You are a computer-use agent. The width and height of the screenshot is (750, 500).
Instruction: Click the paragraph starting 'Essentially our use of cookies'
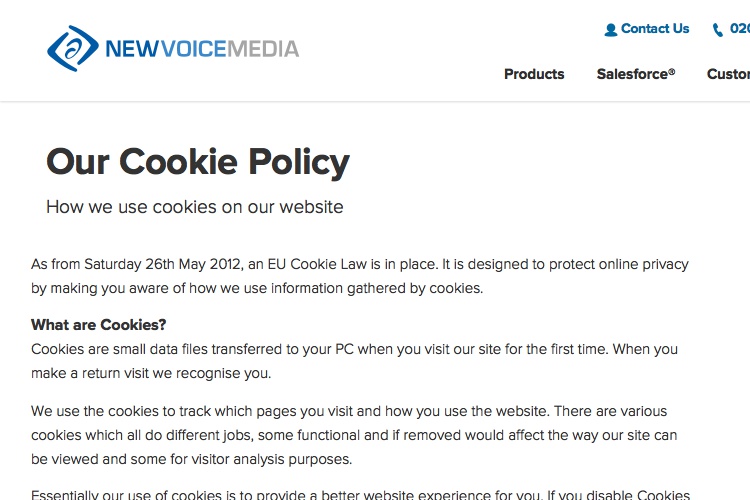point(361,494)
